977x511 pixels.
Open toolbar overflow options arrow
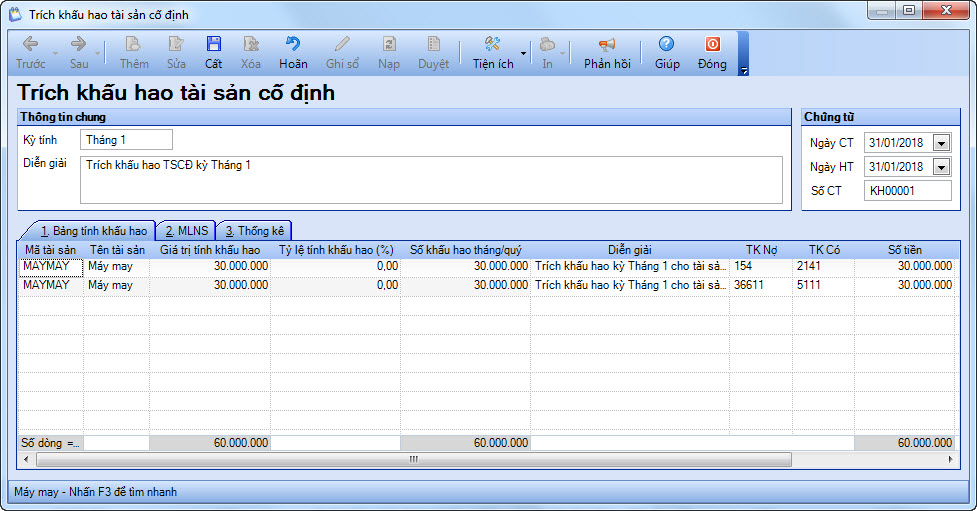(743, 70)
